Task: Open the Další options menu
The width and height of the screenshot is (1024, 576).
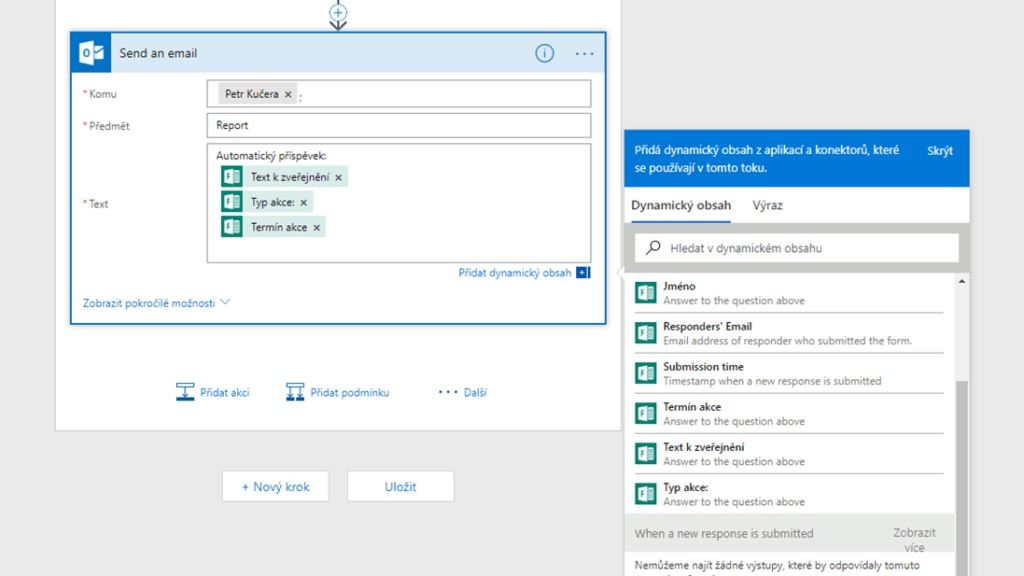Action: click(462, 392)
